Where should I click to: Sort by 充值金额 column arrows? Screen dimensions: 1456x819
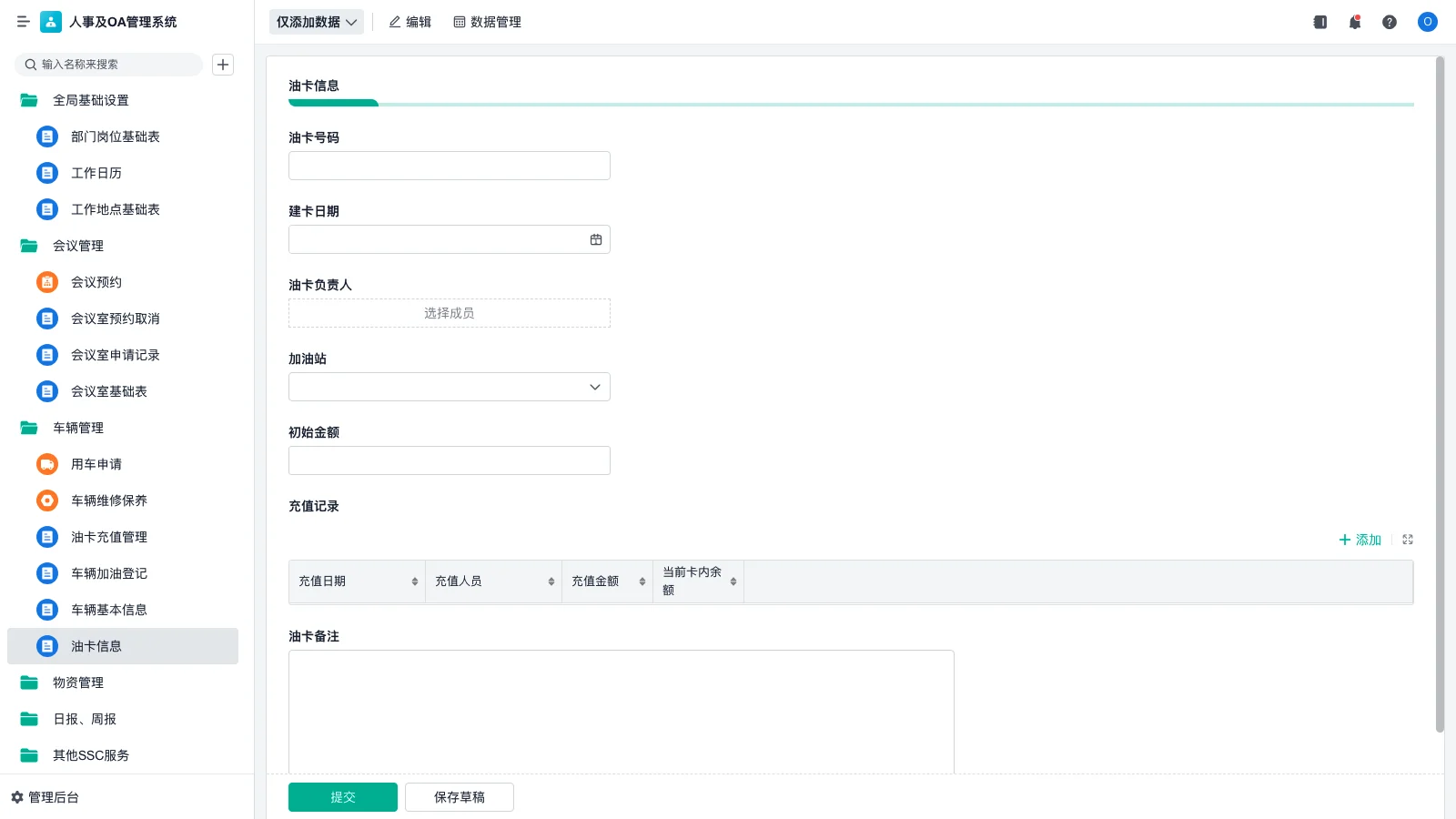[x=642, y=581]
